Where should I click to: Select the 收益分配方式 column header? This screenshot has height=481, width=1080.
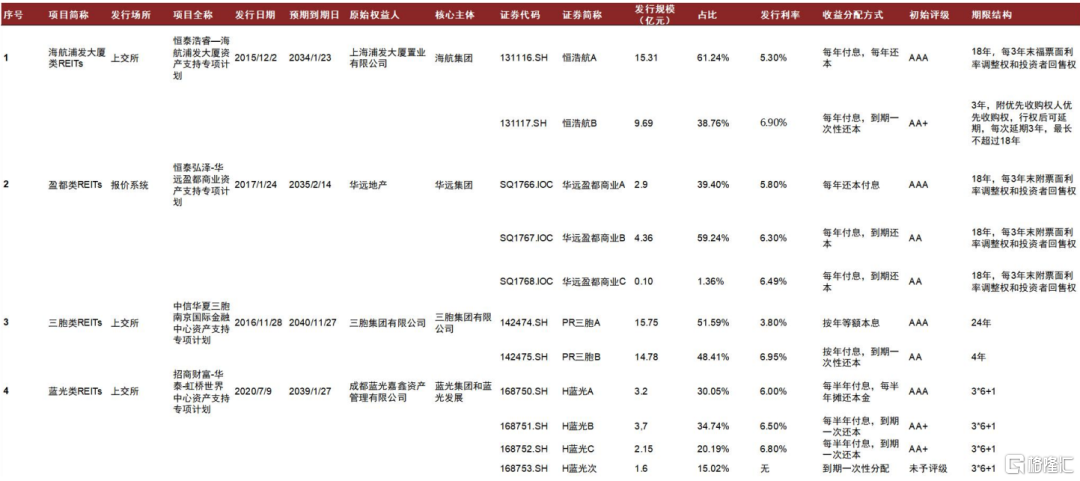click(847, 14)
